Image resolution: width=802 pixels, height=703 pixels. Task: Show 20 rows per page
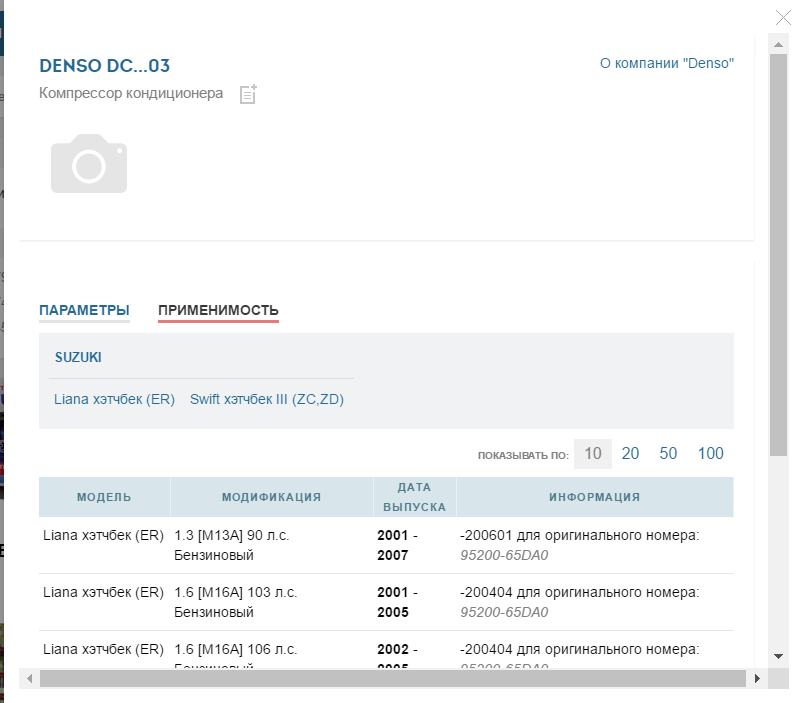point(630,454)
